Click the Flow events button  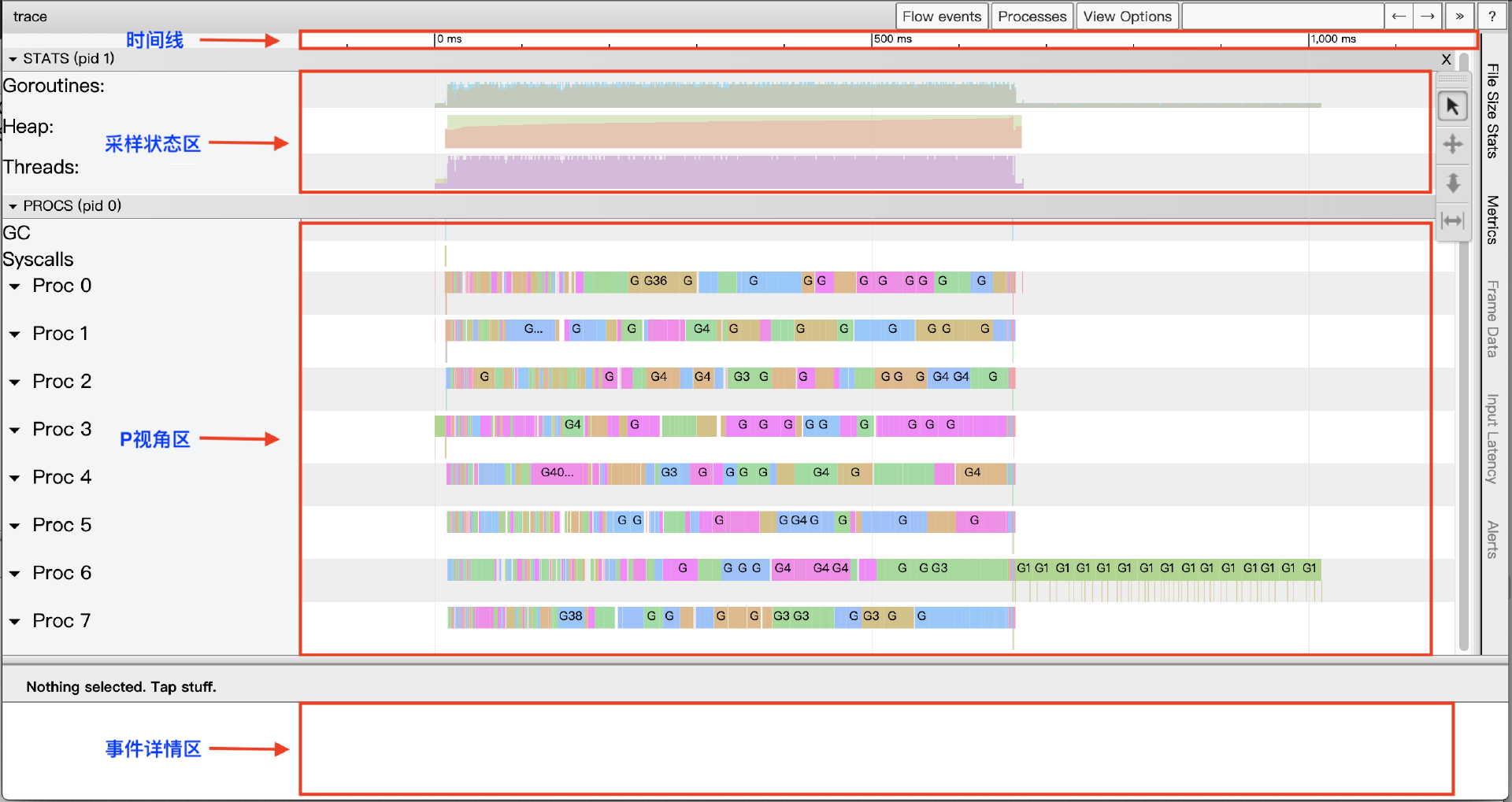942,17
